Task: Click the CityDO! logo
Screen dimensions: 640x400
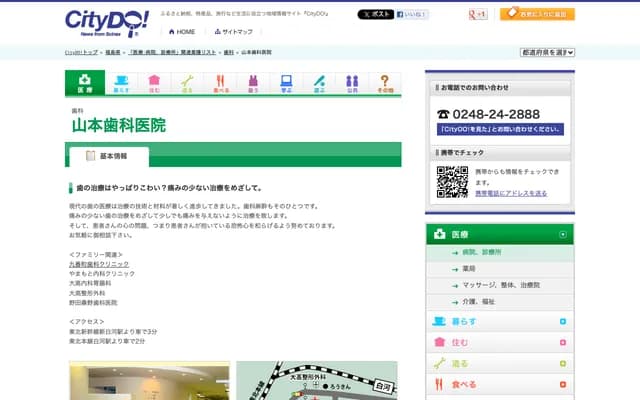Action: point(107,24)
